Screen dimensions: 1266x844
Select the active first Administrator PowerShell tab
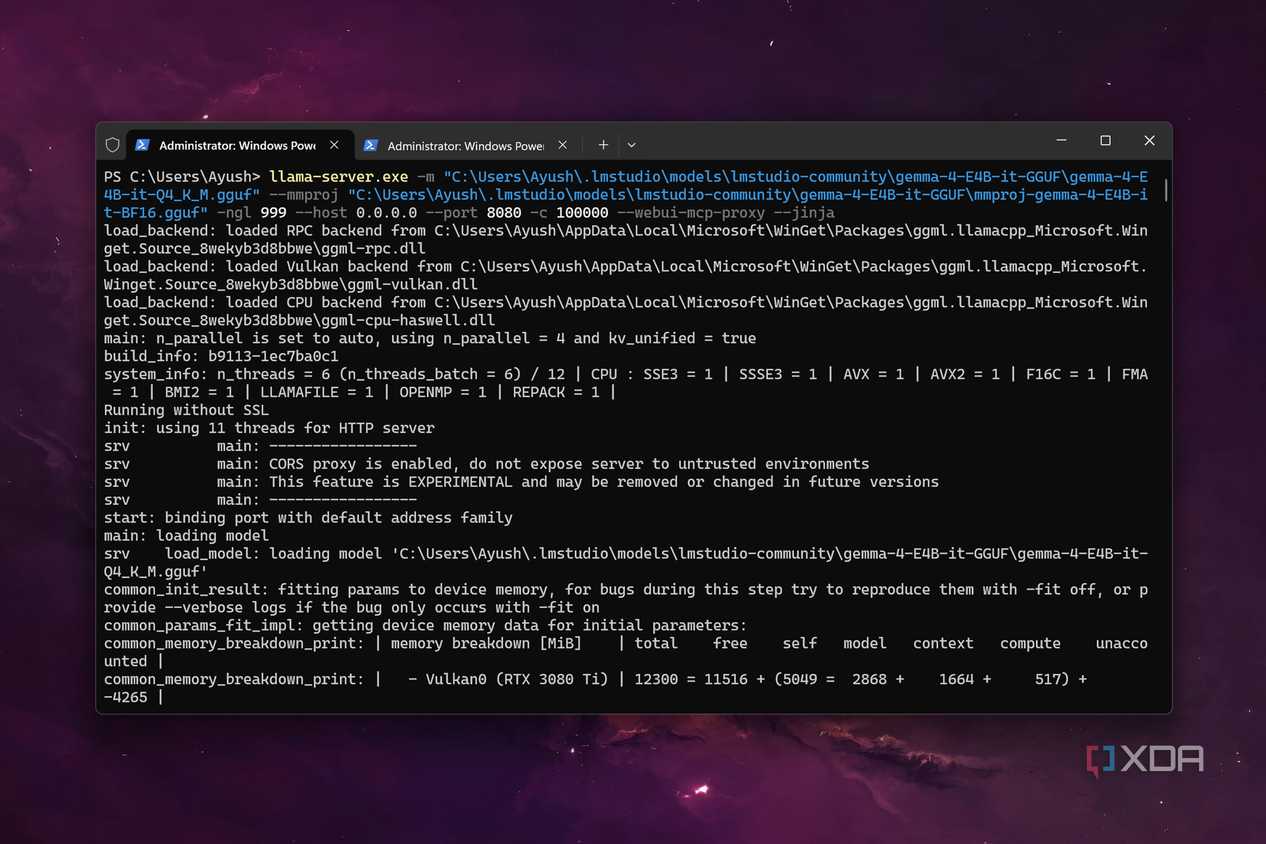tap(239, 145)
